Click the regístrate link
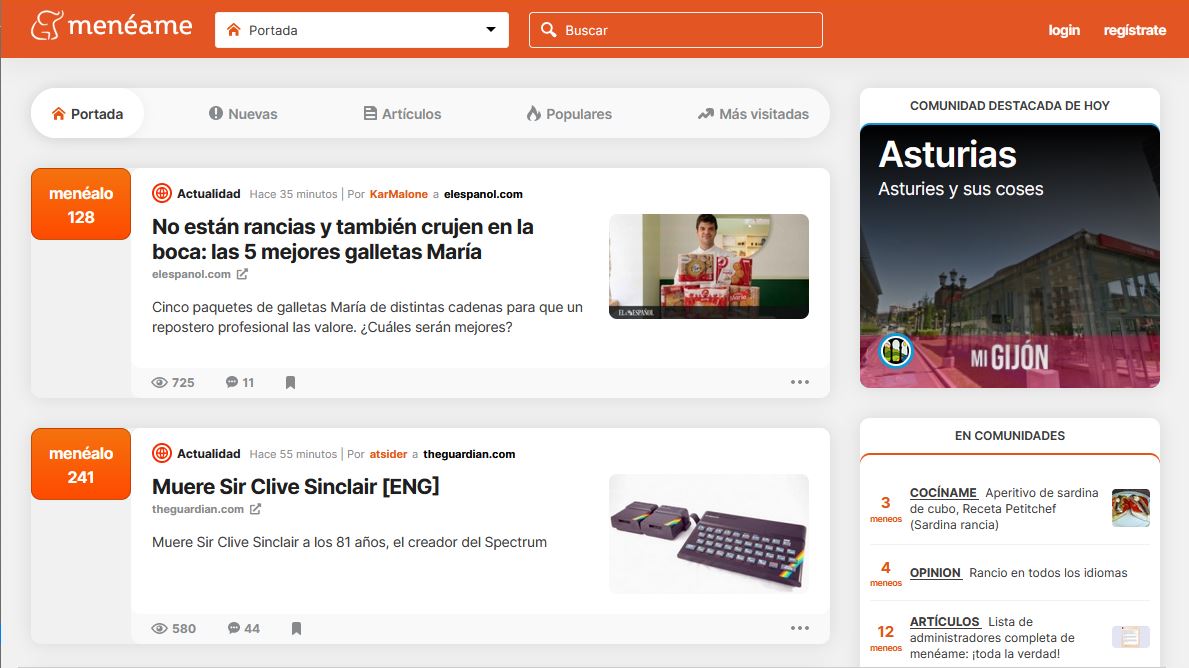Image resolution: width=1189 pixels, height=668 pixels. (1134, 30)
